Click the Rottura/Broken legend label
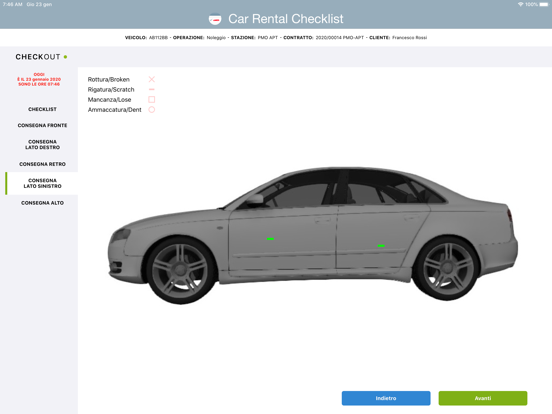The width and height of the screenshot is (552, 414). pyautogui.click(x=109, y=80)
